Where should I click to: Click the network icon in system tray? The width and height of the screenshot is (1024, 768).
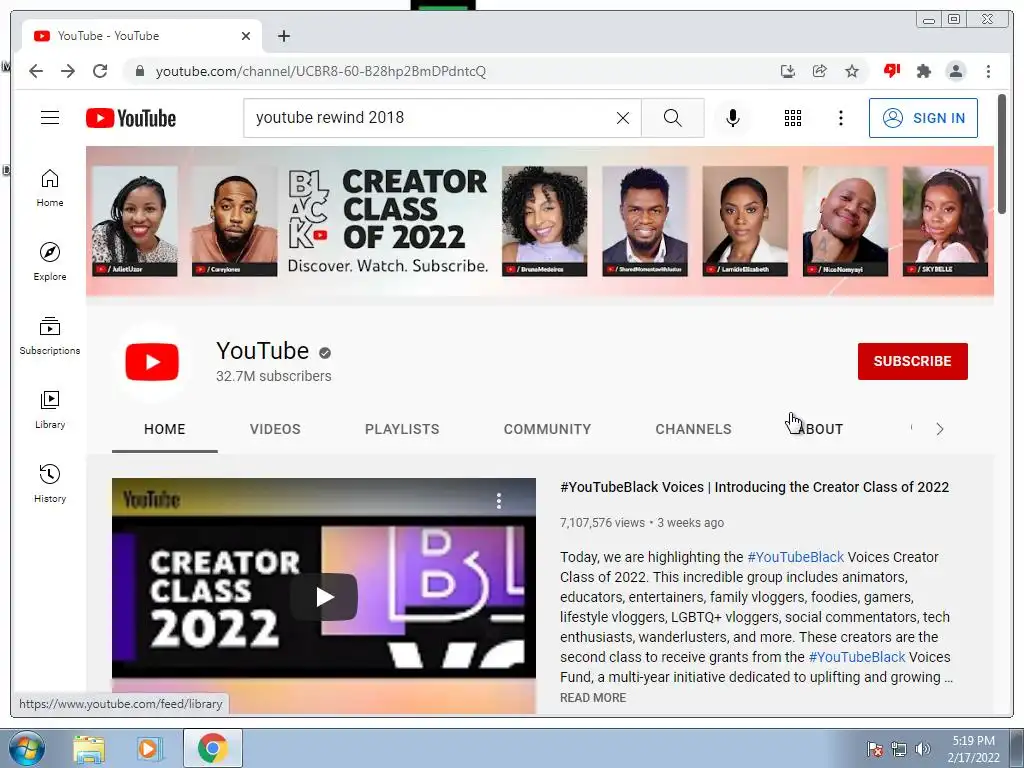899,749
